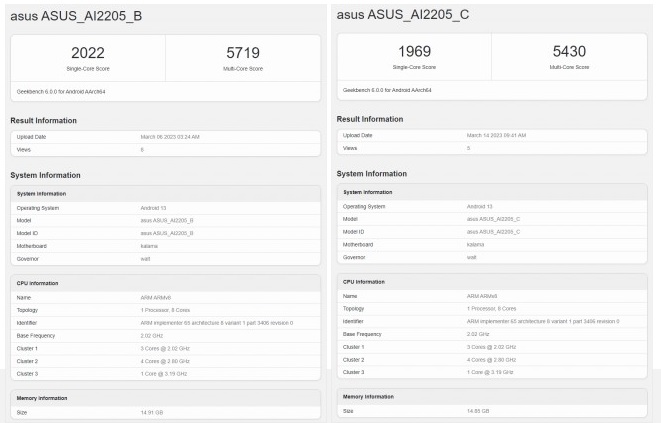The height and width of the screenshot is (423, 661).
Task: Click "ARM ARMv8" name in AI2205_C panel
Action: pyautogui.click(x=482, y=296)
